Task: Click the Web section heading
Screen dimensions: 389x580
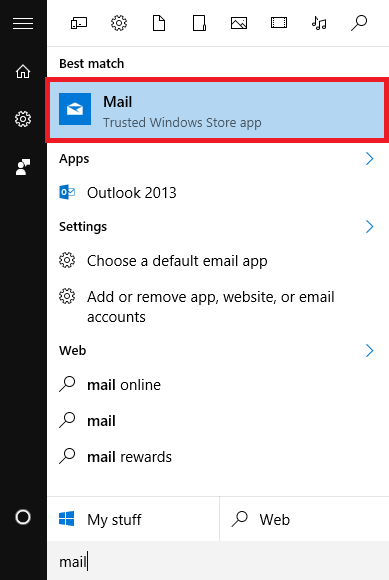Action: point(72,350)
